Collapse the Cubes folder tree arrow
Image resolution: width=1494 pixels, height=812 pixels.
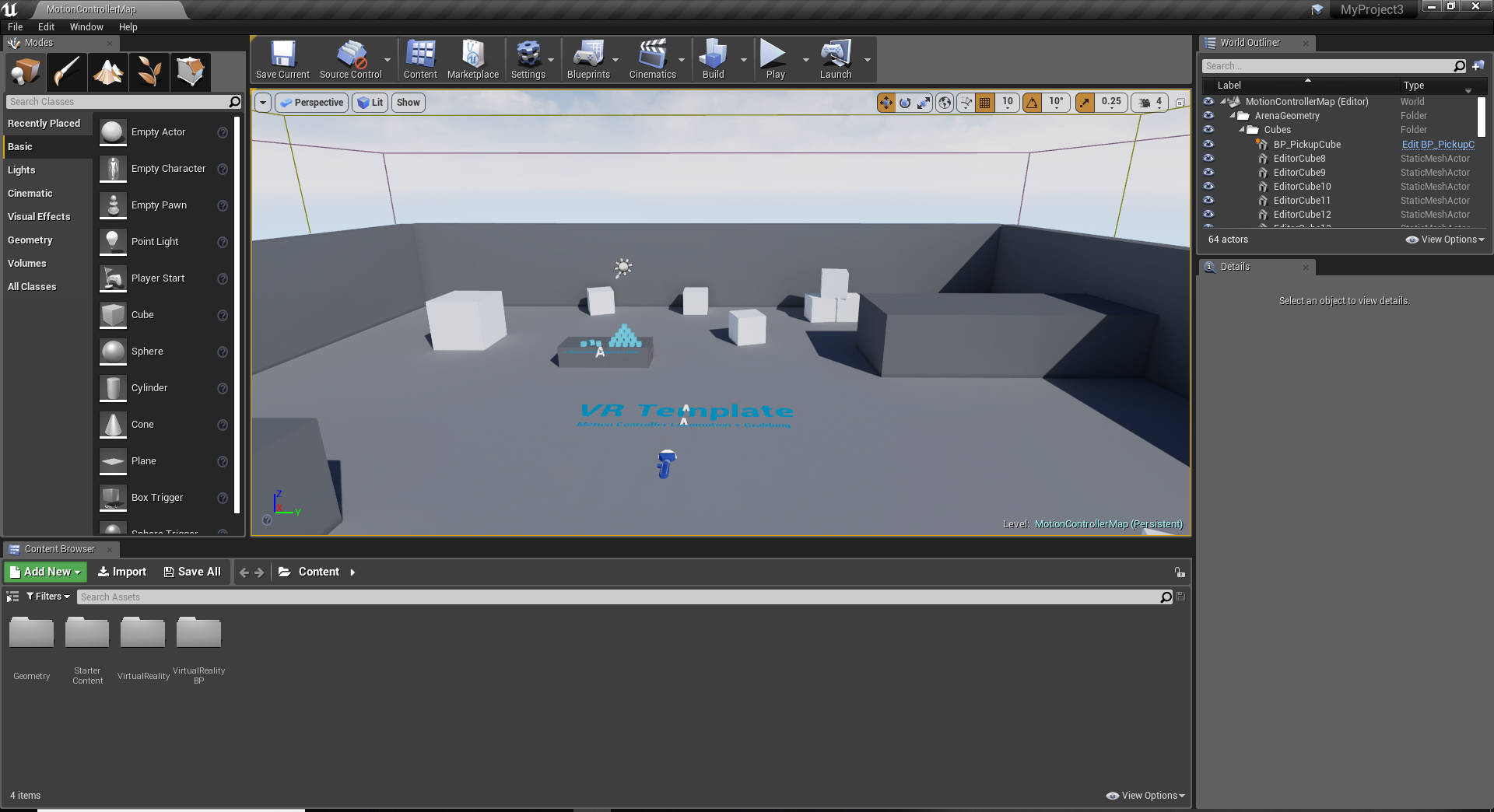tap(1242, 130)
